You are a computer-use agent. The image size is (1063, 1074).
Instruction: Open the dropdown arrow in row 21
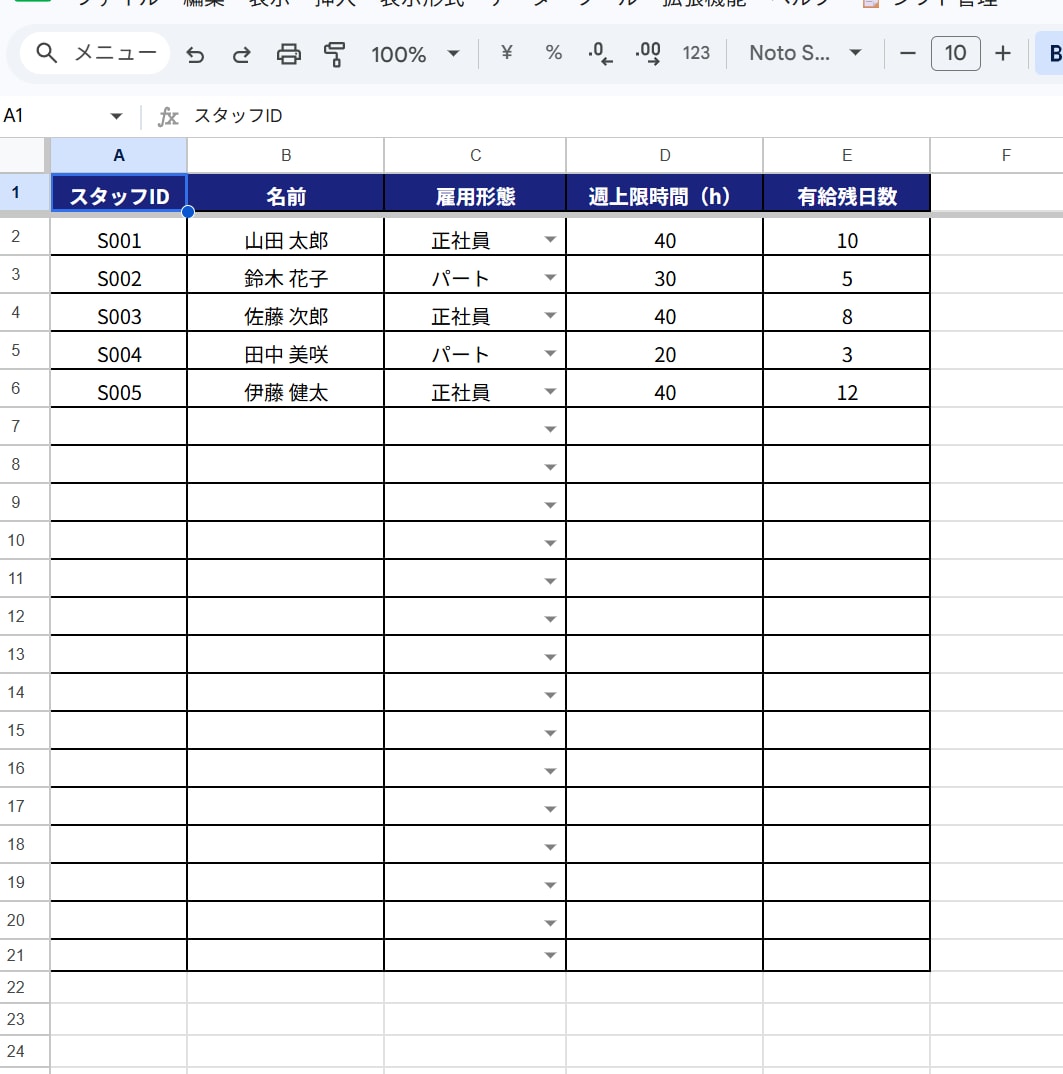(549, 956)
